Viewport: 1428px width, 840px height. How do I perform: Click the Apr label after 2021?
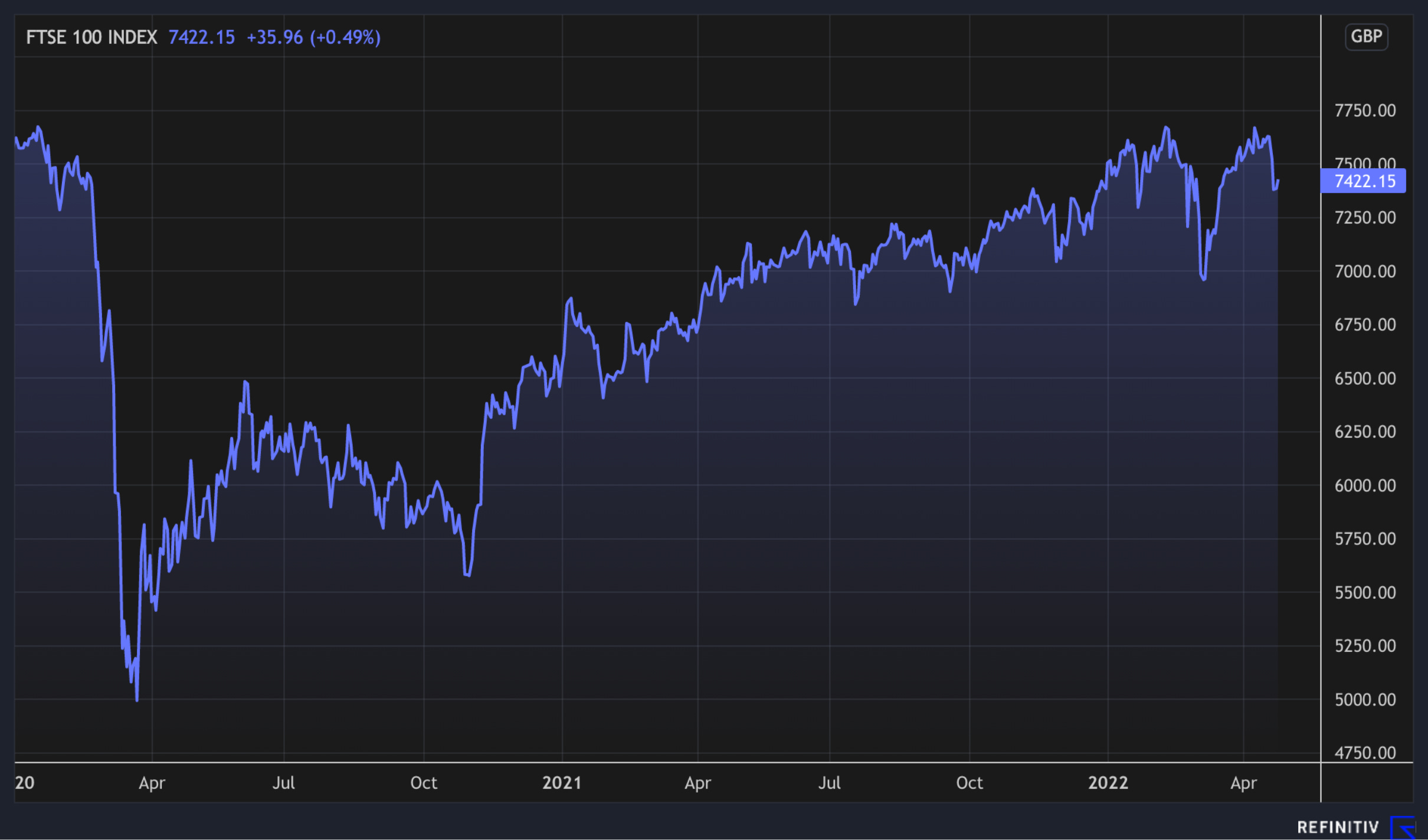697,783
